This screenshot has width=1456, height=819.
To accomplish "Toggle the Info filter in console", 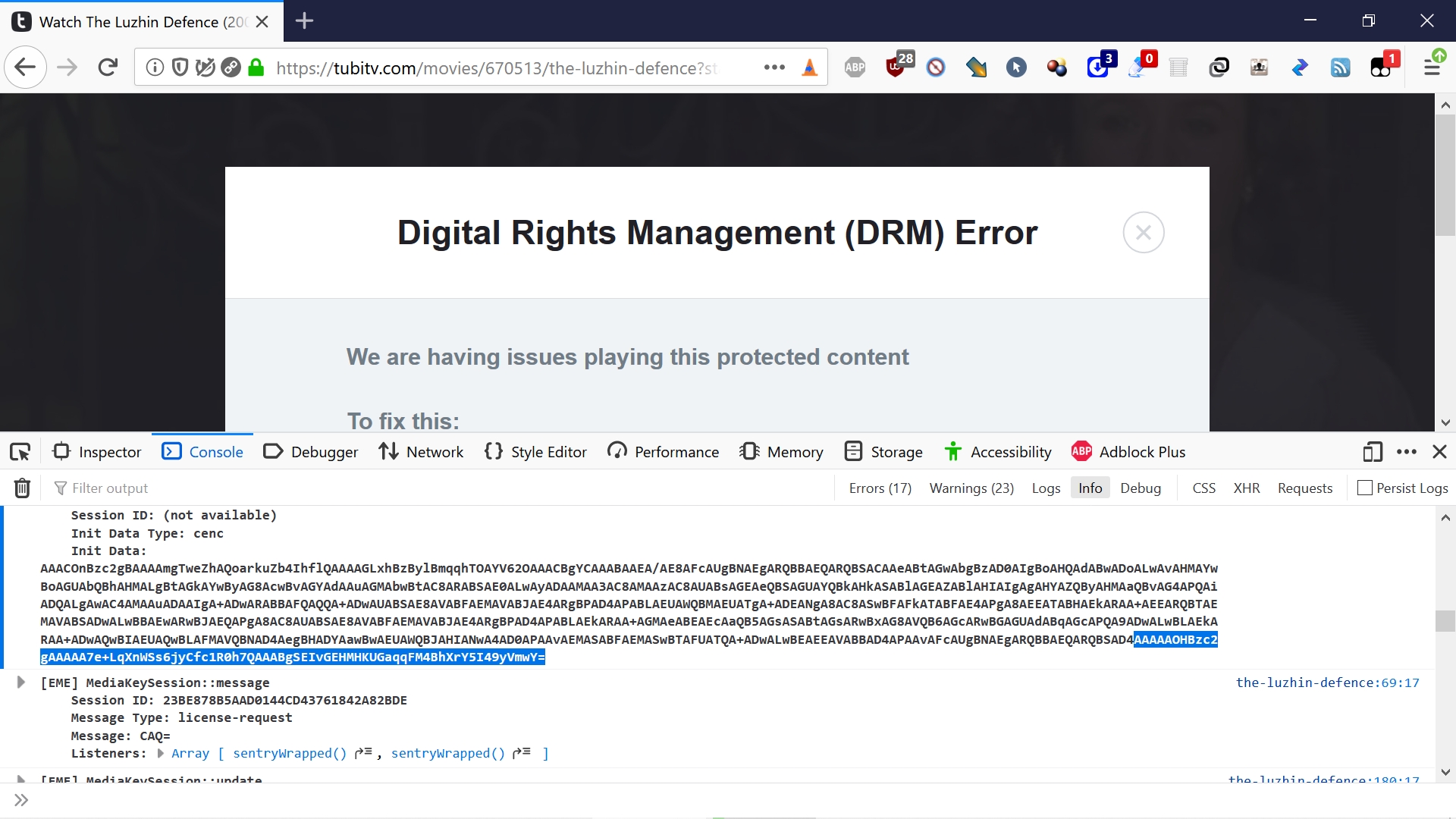I will click(x=1090, y=488).
